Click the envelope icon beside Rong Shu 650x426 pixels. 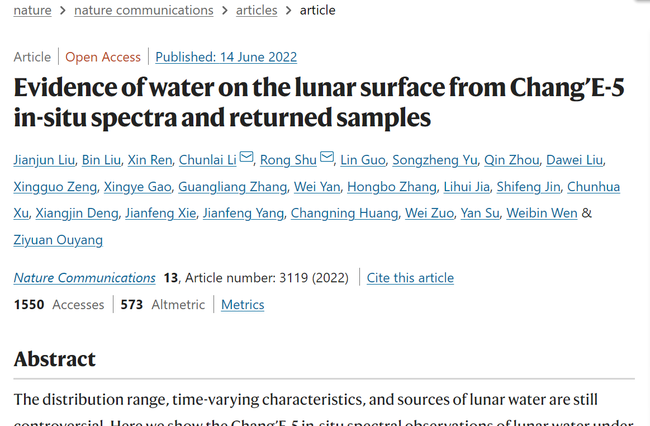click(327, 158)
